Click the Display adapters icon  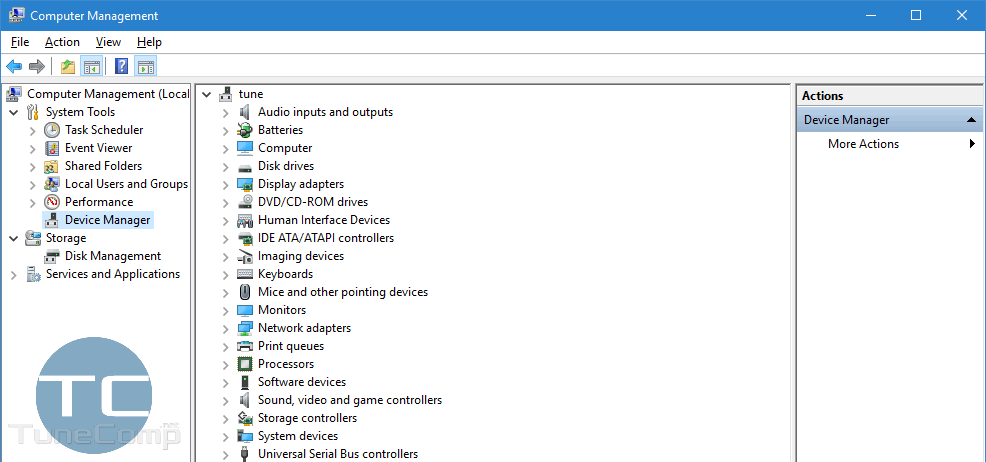pyautogui.click(x=245, y=184)
